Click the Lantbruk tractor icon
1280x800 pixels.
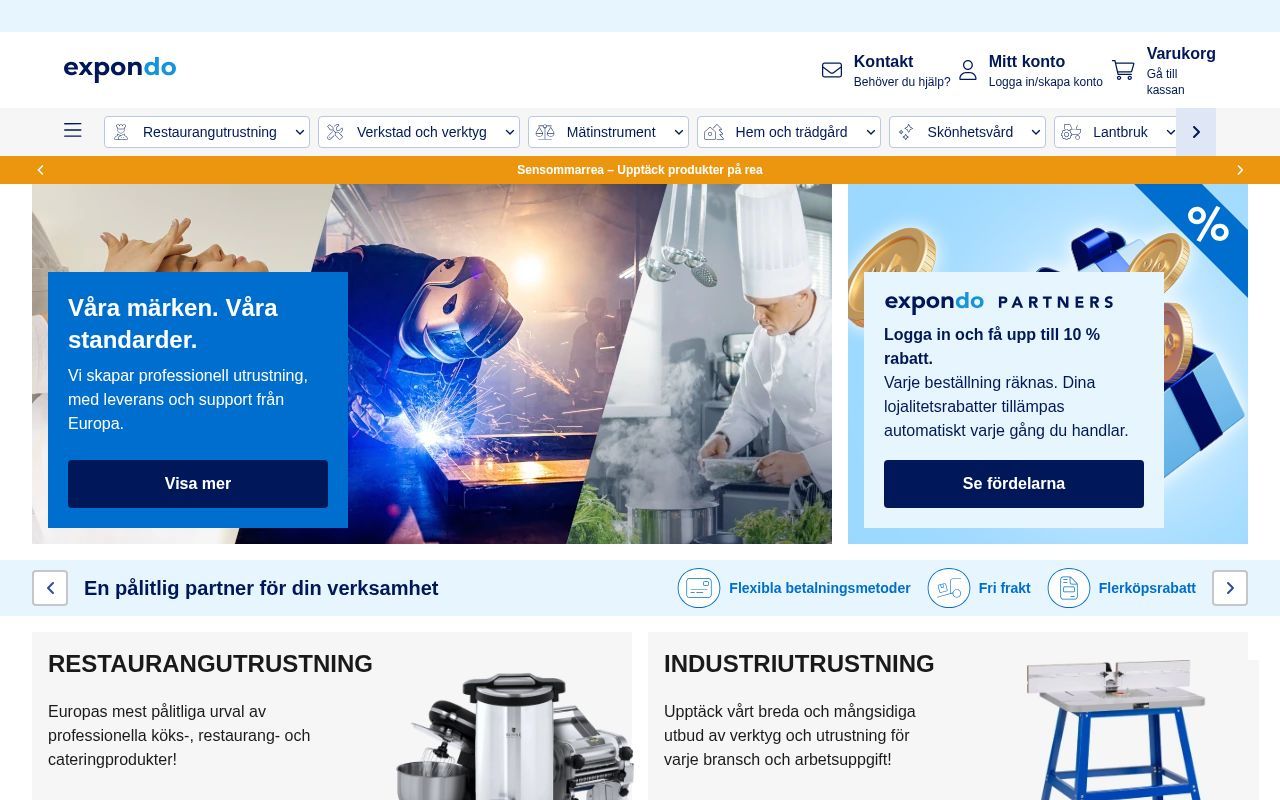(x=1071, y=132)
